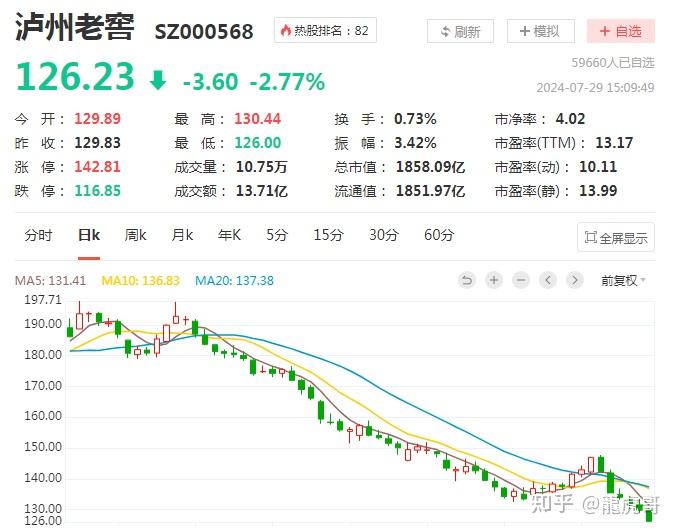Click the price change -3.60
The width and height of the screenshot is (677, 532).
tap(211, 82)
